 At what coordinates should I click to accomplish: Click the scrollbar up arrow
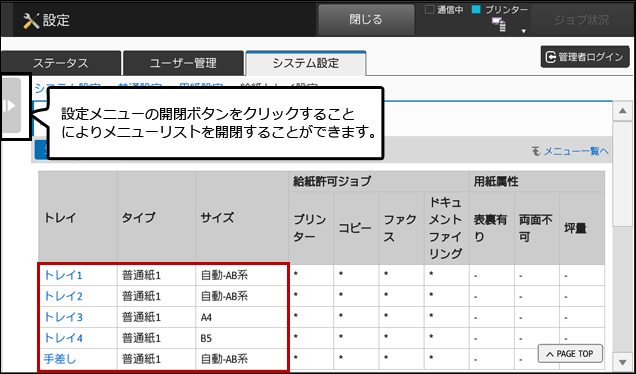pos(622,111)
